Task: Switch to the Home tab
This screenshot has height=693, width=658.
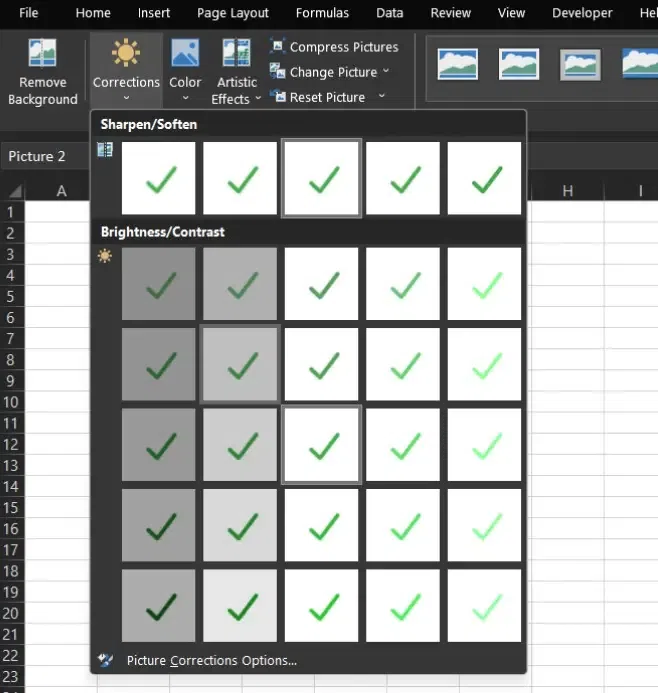Action: pos(93,13)
